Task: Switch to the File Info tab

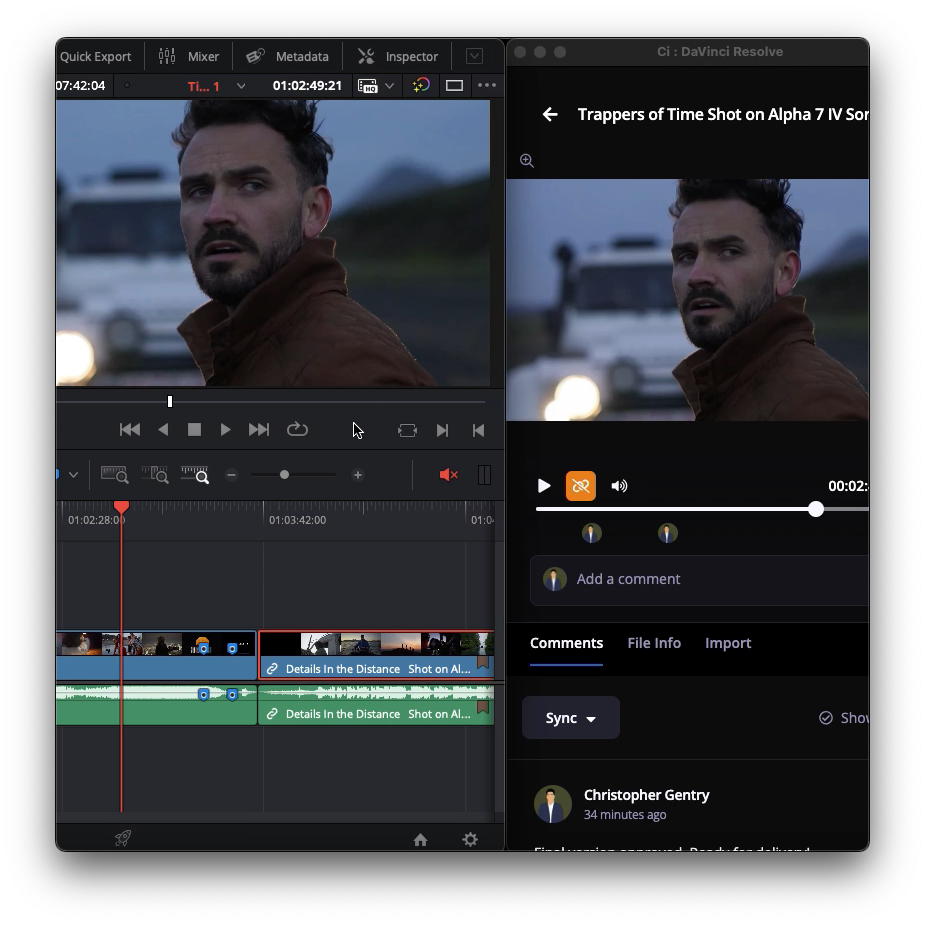Action: tap(654, 643)
